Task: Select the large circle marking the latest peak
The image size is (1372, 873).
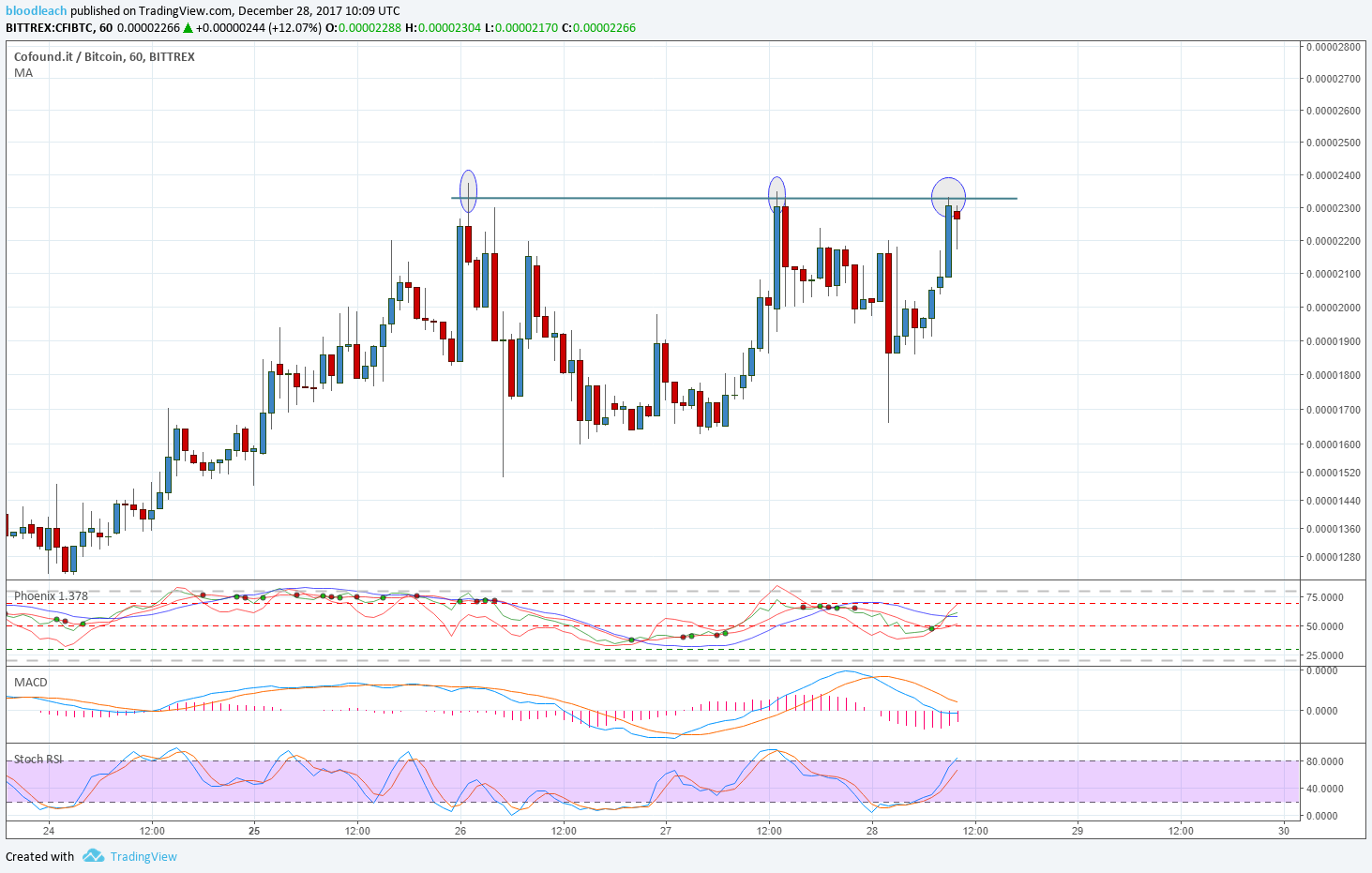Action: (948, 197)
